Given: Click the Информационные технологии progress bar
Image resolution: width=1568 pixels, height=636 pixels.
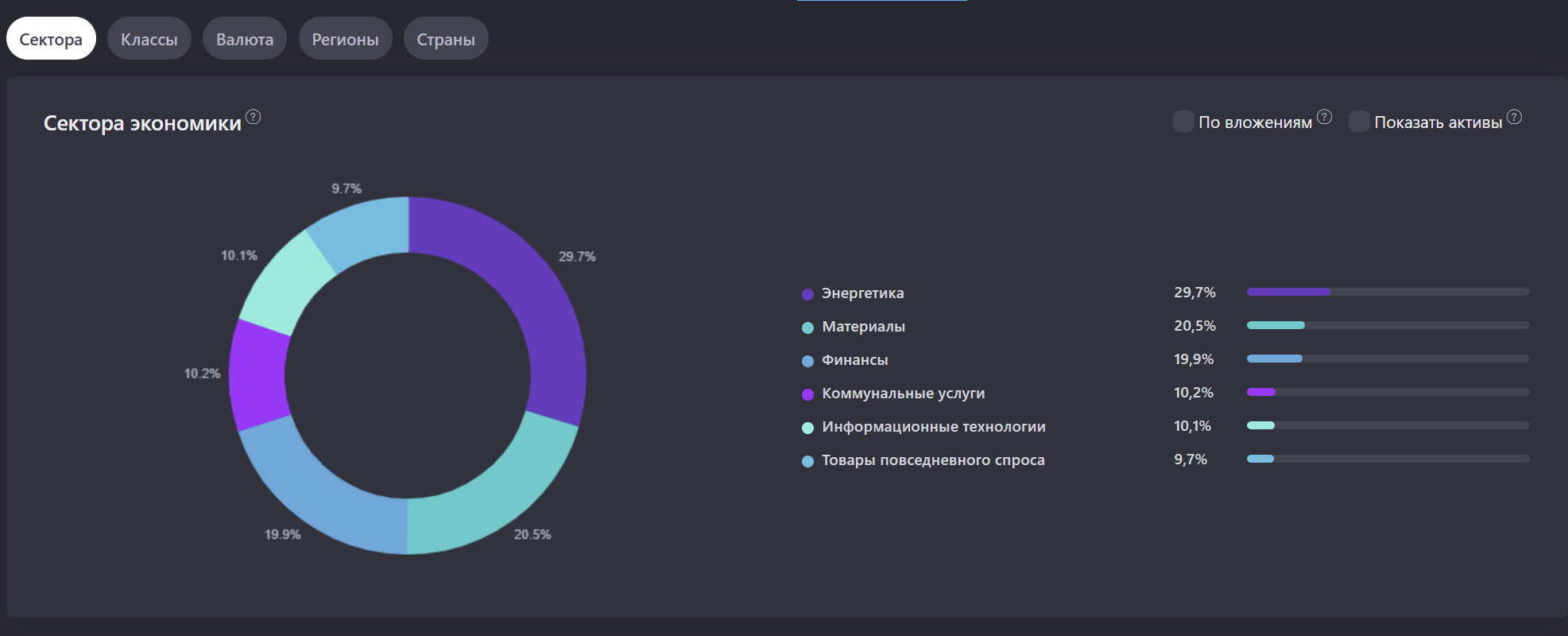Looking at the screenshot, I should pos(1388,425).
